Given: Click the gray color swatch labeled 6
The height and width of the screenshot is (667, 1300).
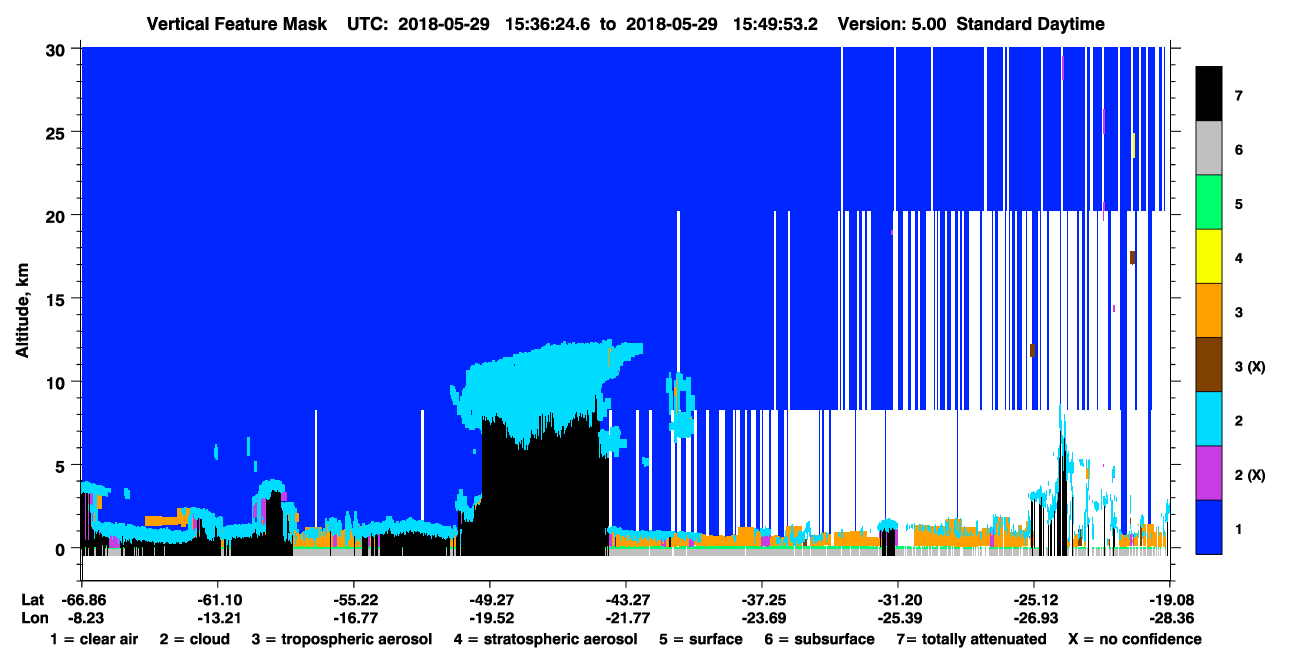Looking at the screenshot, I should (x=1209, y=149).
